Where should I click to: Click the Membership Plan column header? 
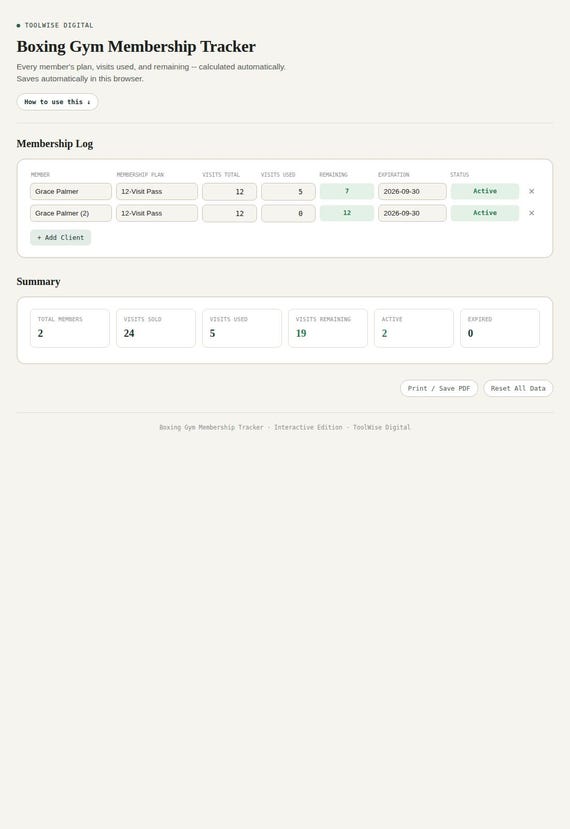click(140, 174)
